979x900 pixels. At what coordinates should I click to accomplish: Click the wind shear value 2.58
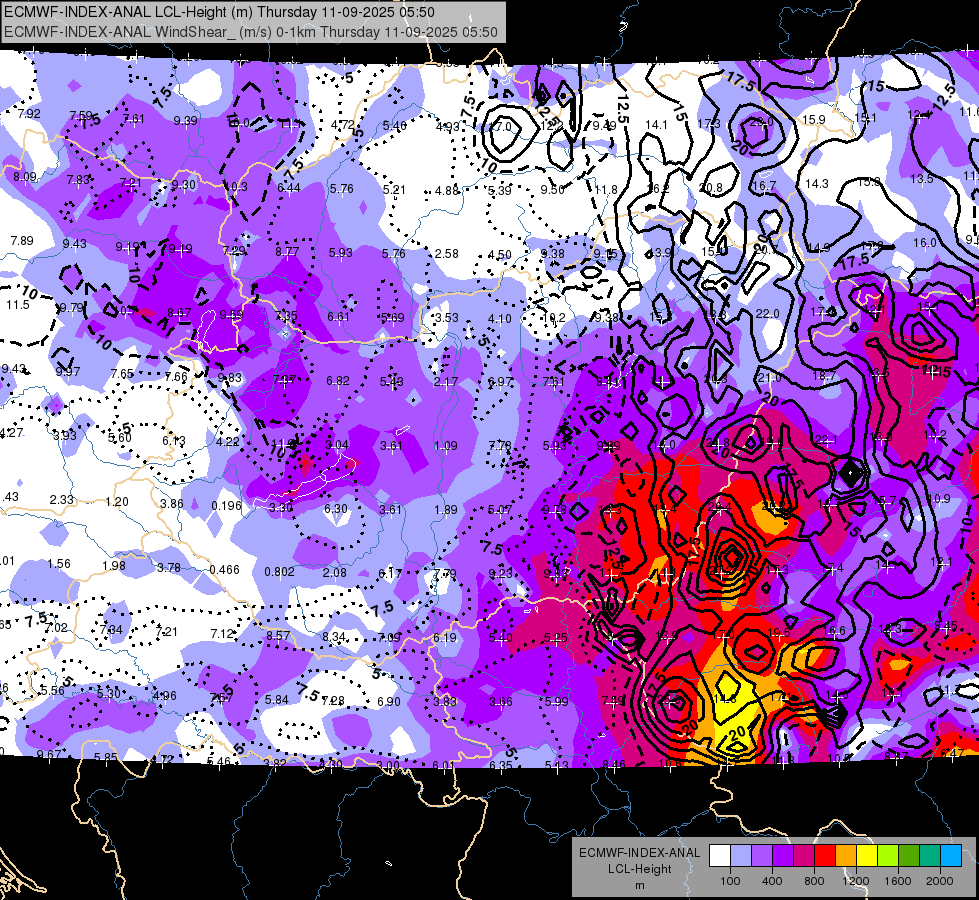(447, 254)
